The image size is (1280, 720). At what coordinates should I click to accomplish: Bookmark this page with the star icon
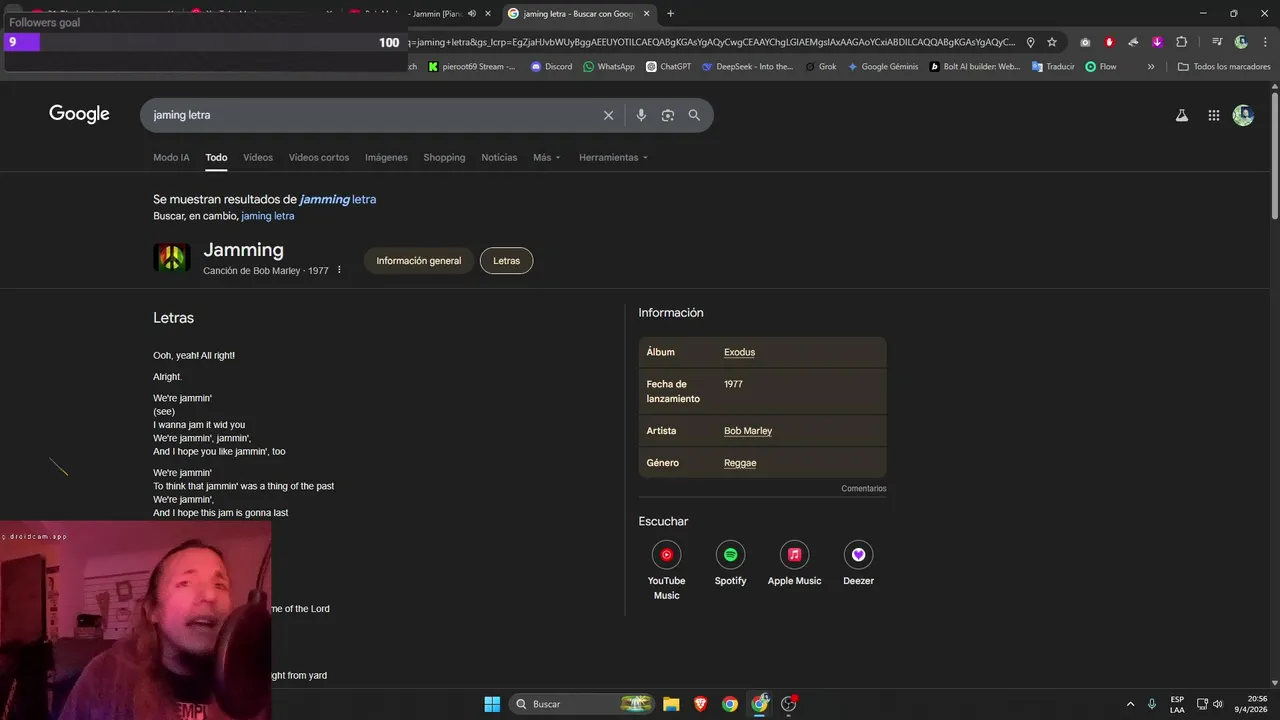coord(1052,42)
